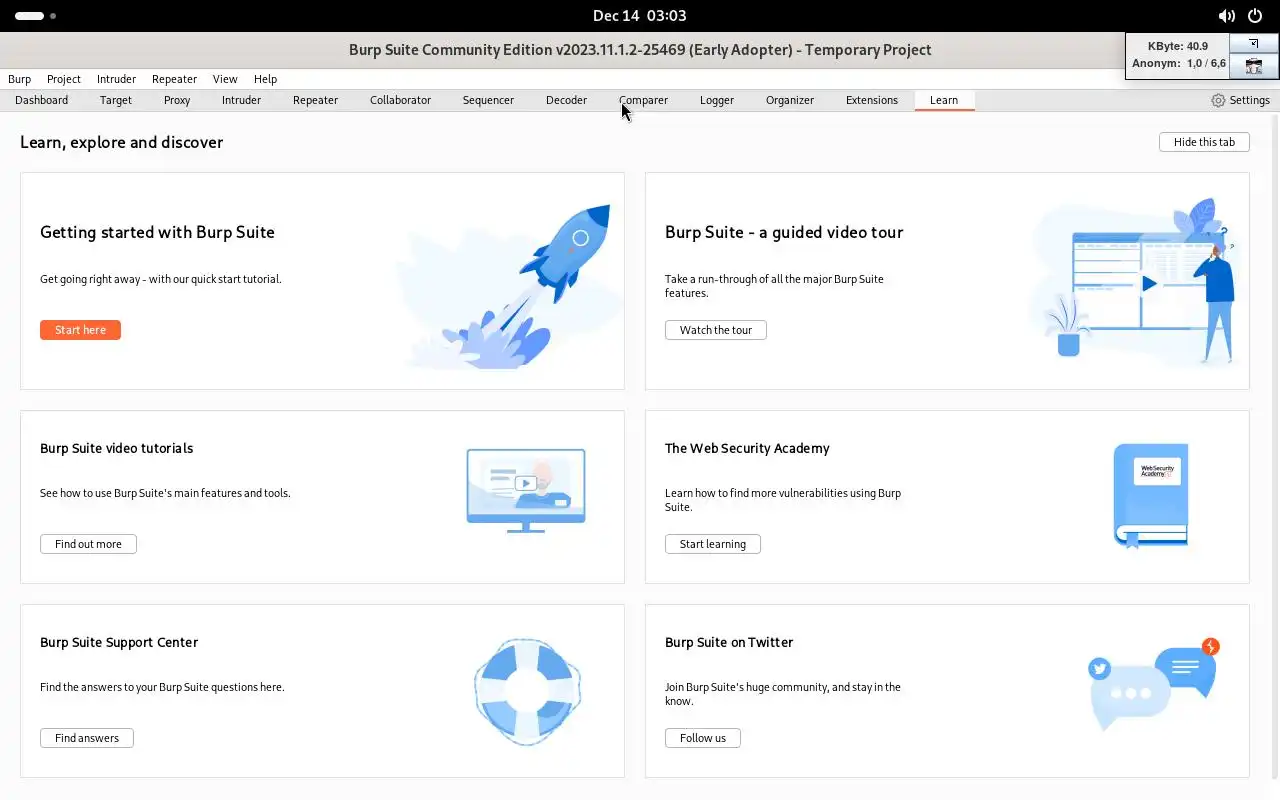
Task: Open the Project menu
Action: [64, 79]
